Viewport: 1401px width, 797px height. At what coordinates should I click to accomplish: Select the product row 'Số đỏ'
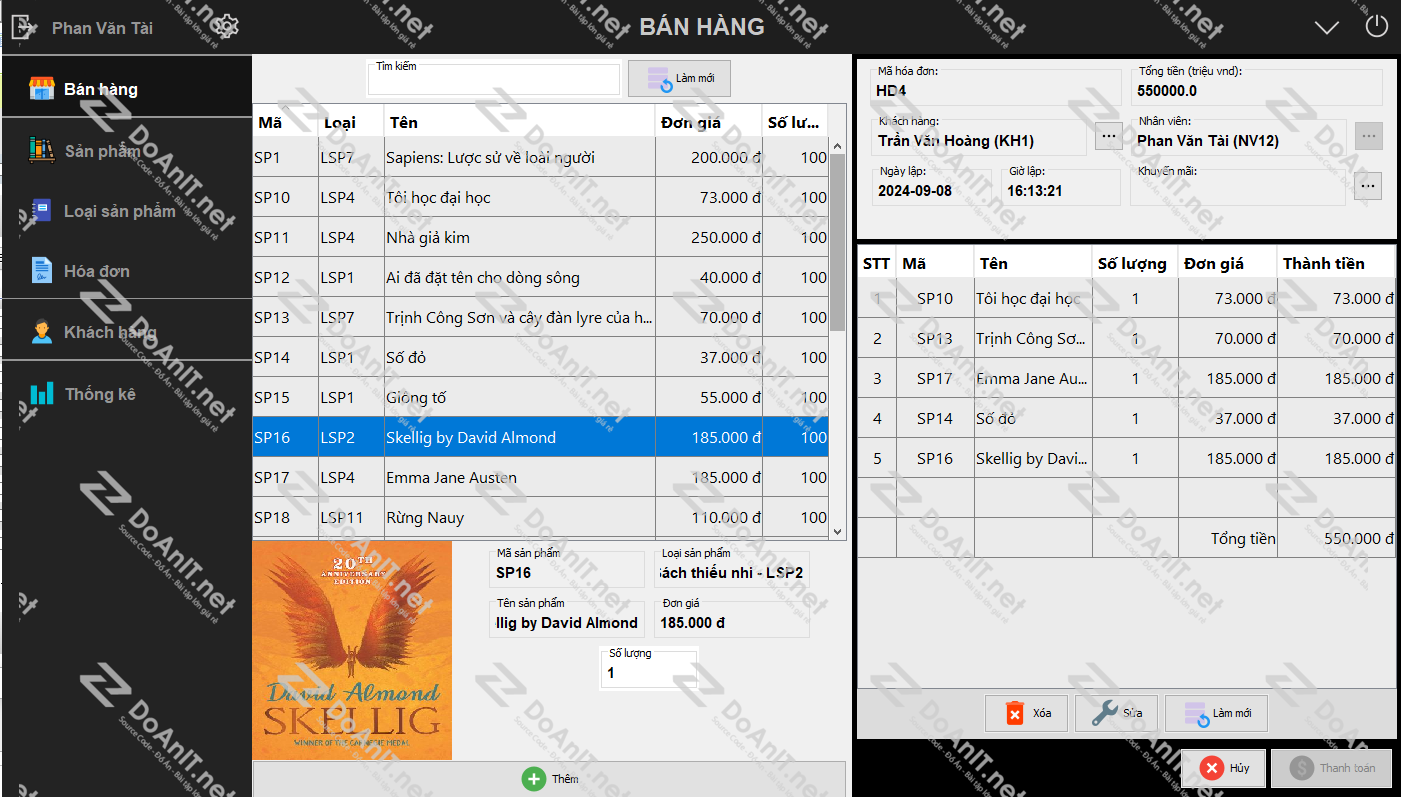click(540, 357)
